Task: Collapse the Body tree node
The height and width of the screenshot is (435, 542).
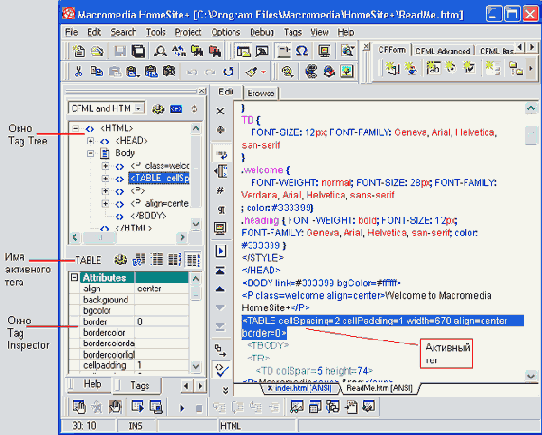Action: [x=90, y=153]
